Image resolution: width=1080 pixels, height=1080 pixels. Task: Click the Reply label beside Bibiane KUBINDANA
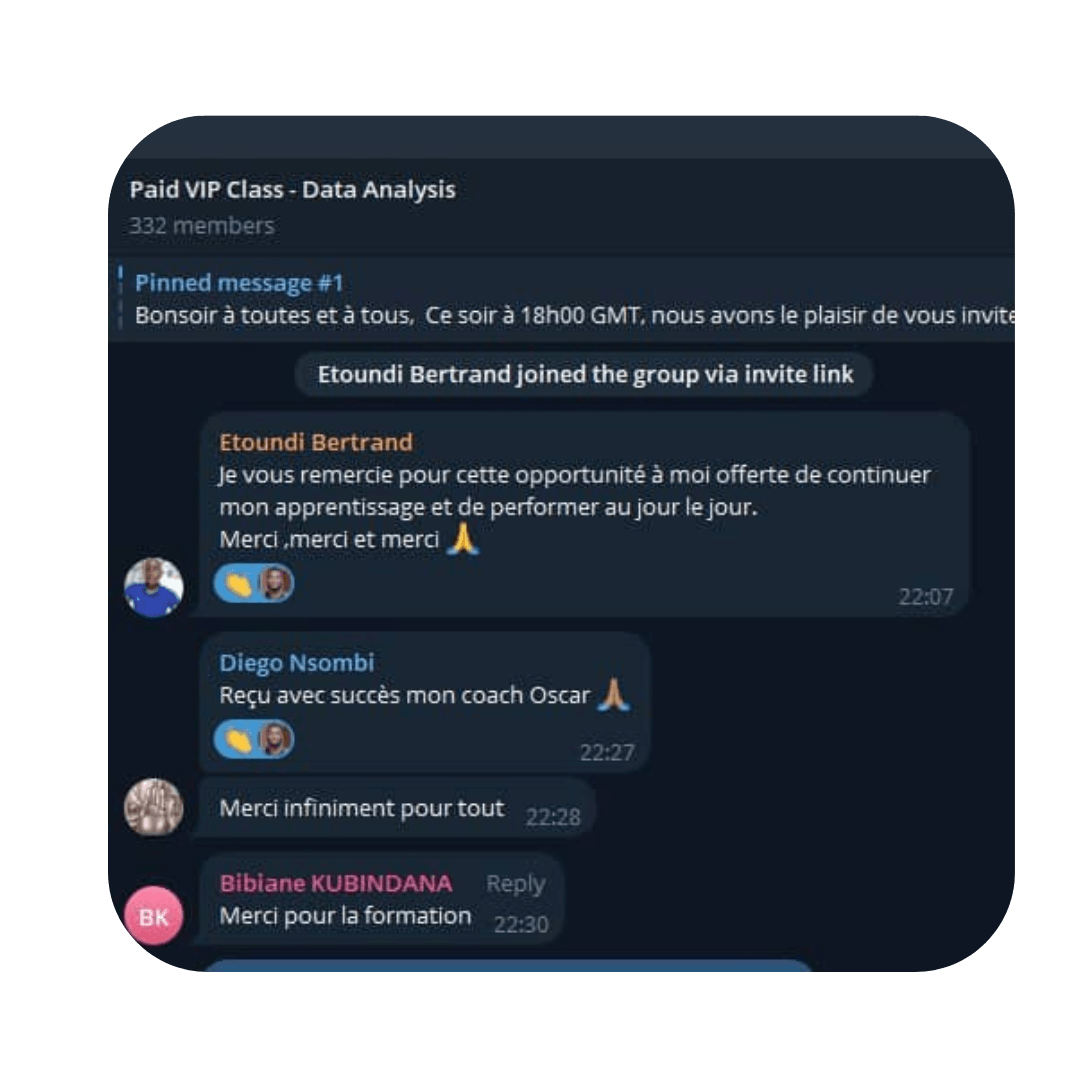515,883
